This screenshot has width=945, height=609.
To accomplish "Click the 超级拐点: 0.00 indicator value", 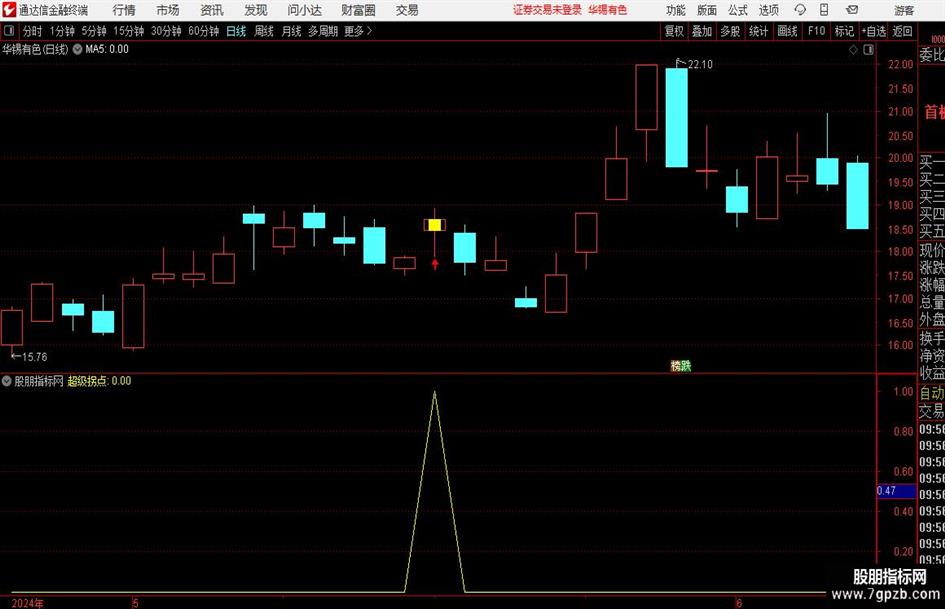I will (x=99, y=380).
